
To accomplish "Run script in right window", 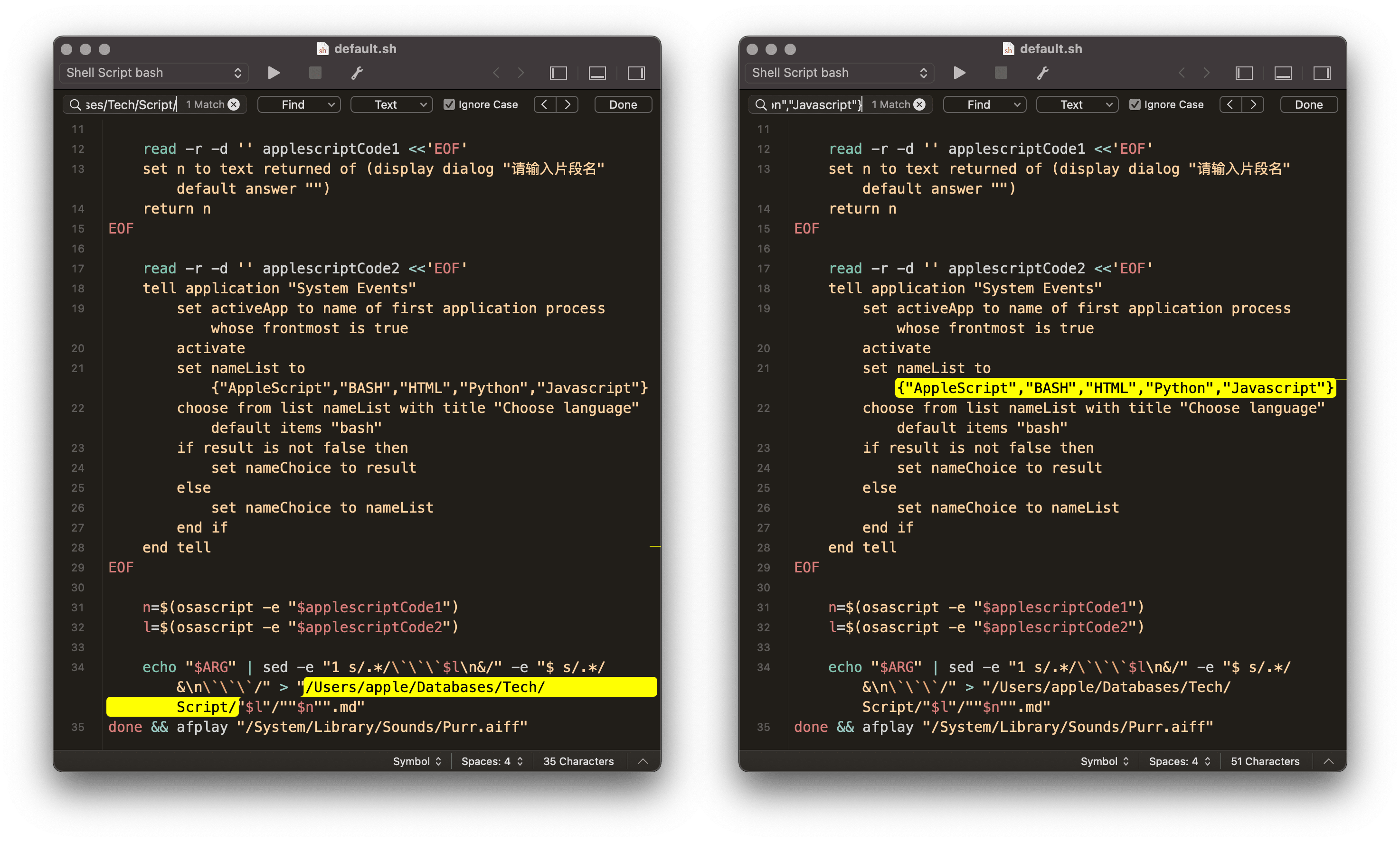I will tap(959, 73).
